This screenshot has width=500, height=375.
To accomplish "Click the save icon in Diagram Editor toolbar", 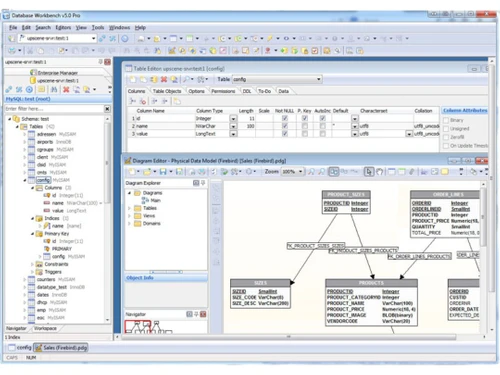I will 163,172.
